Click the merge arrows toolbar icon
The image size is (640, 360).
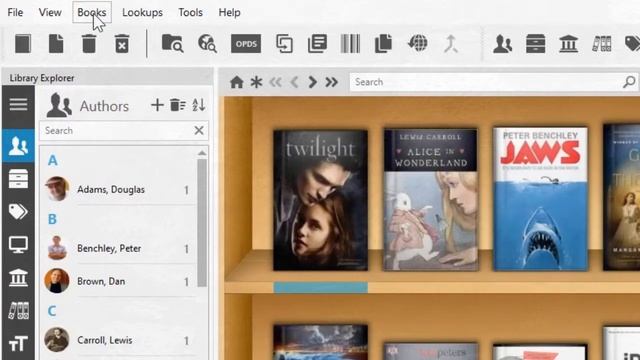pos(451,44)
